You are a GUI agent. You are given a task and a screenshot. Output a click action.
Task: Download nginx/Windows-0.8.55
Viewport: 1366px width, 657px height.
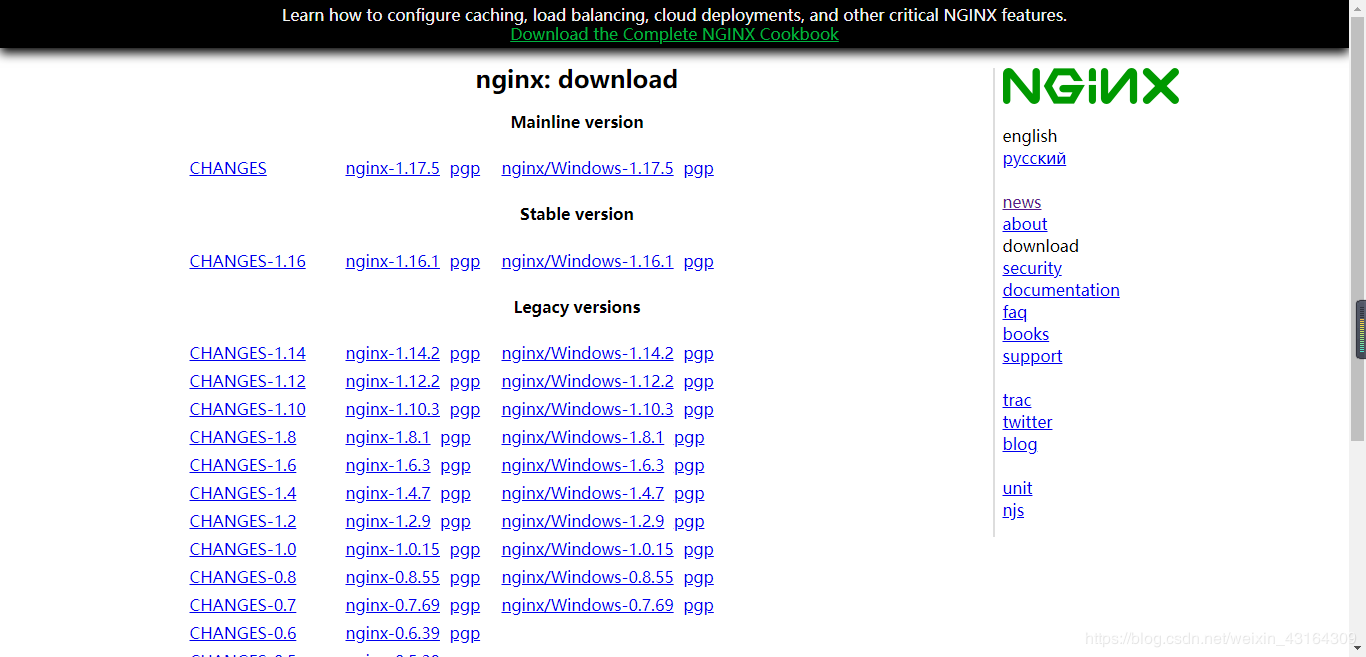pyautogui.click(x=587, y=577)
